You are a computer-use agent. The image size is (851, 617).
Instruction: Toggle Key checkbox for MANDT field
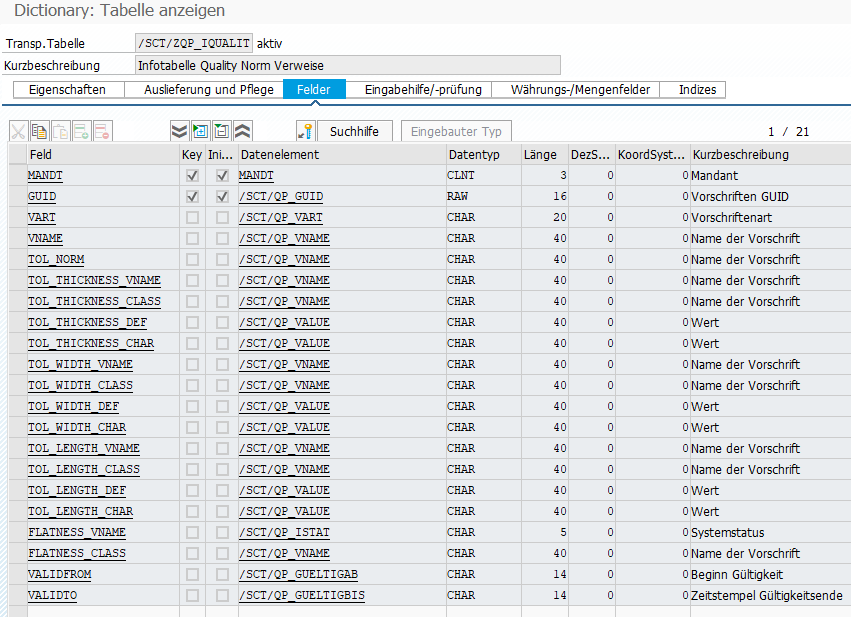192,176
